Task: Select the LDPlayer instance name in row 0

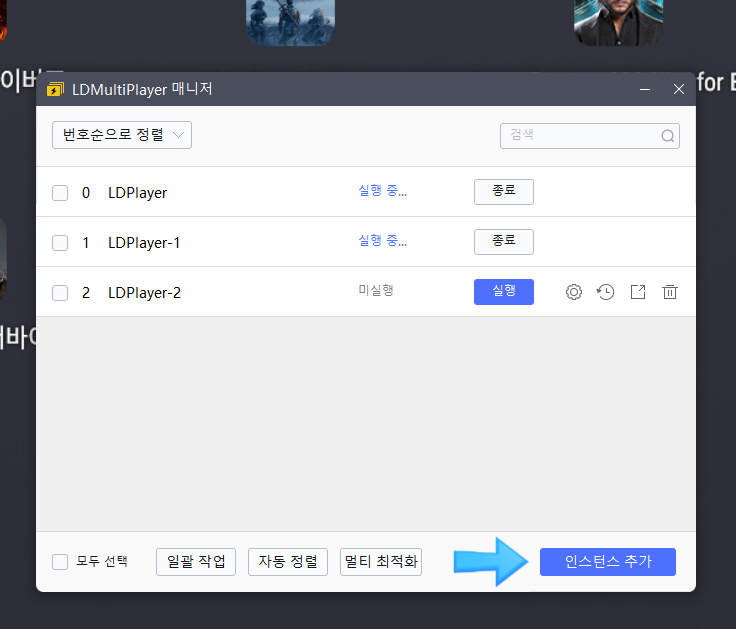Action: [x=138, y=193]
